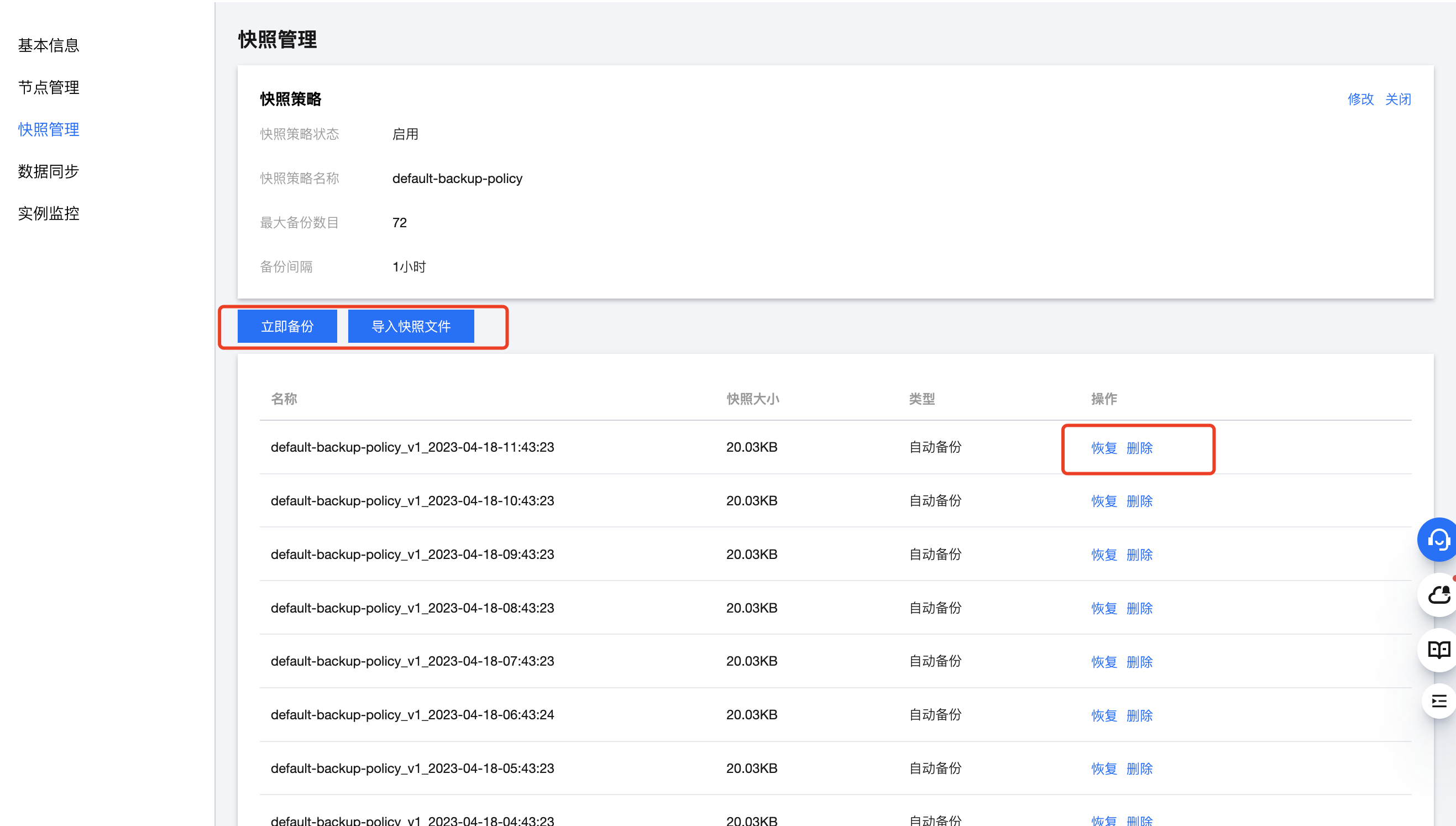Image resolution: width=1456 pixels, height=826 pixels.
Task: Restore the 06:43:24 snapshot
Action: click(x=1104, y=715)
